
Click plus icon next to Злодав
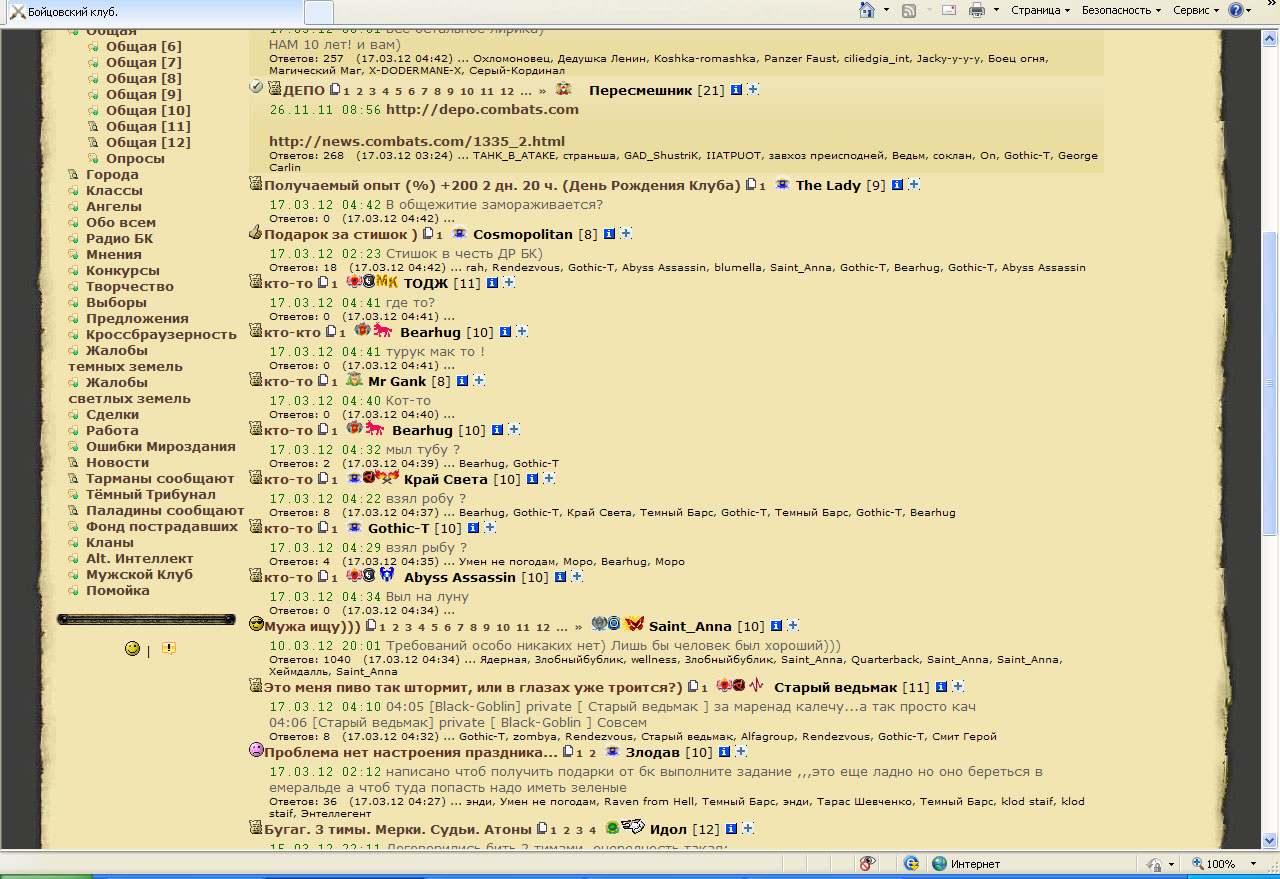click(x=741, y=752)
